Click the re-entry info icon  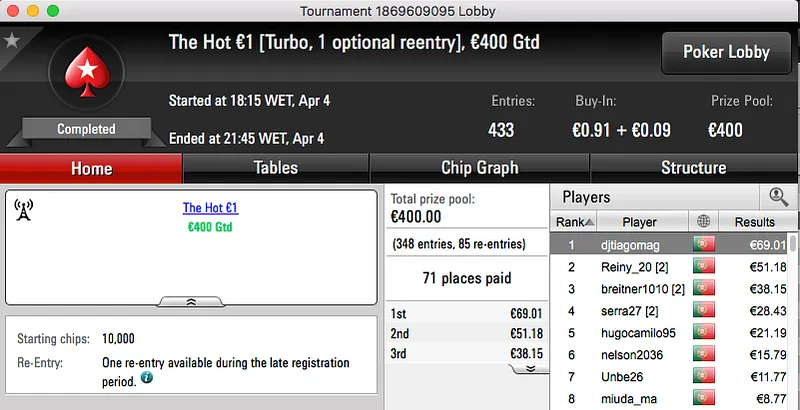tap(147, 379)
